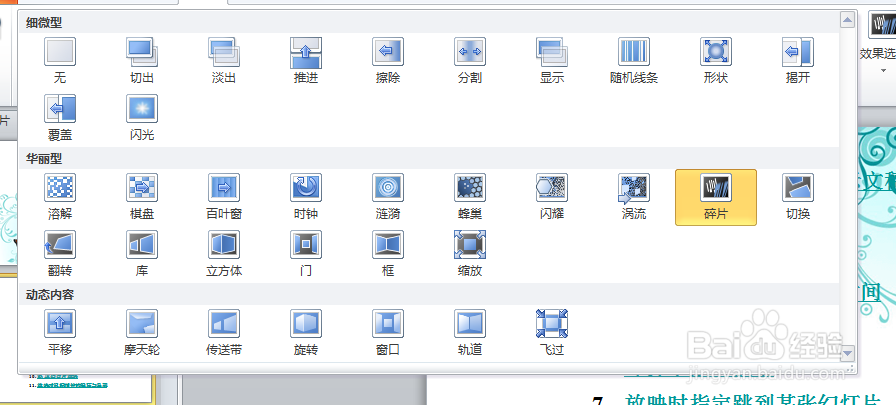The width and height of the screenshot is (896, 405).
Task: Apply the 形状 shape transition
Action: [x=715, y=61]
